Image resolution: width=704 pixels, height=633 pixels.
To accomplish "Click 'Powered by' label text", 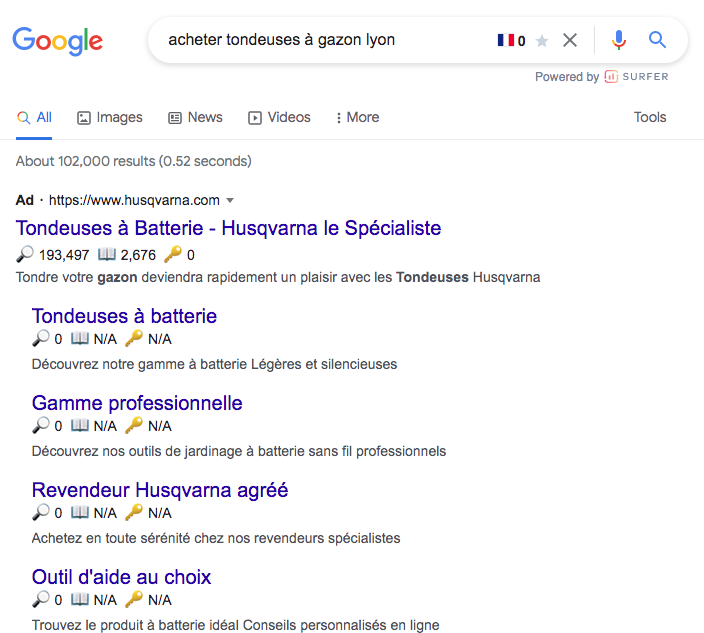I will [567, 77].
